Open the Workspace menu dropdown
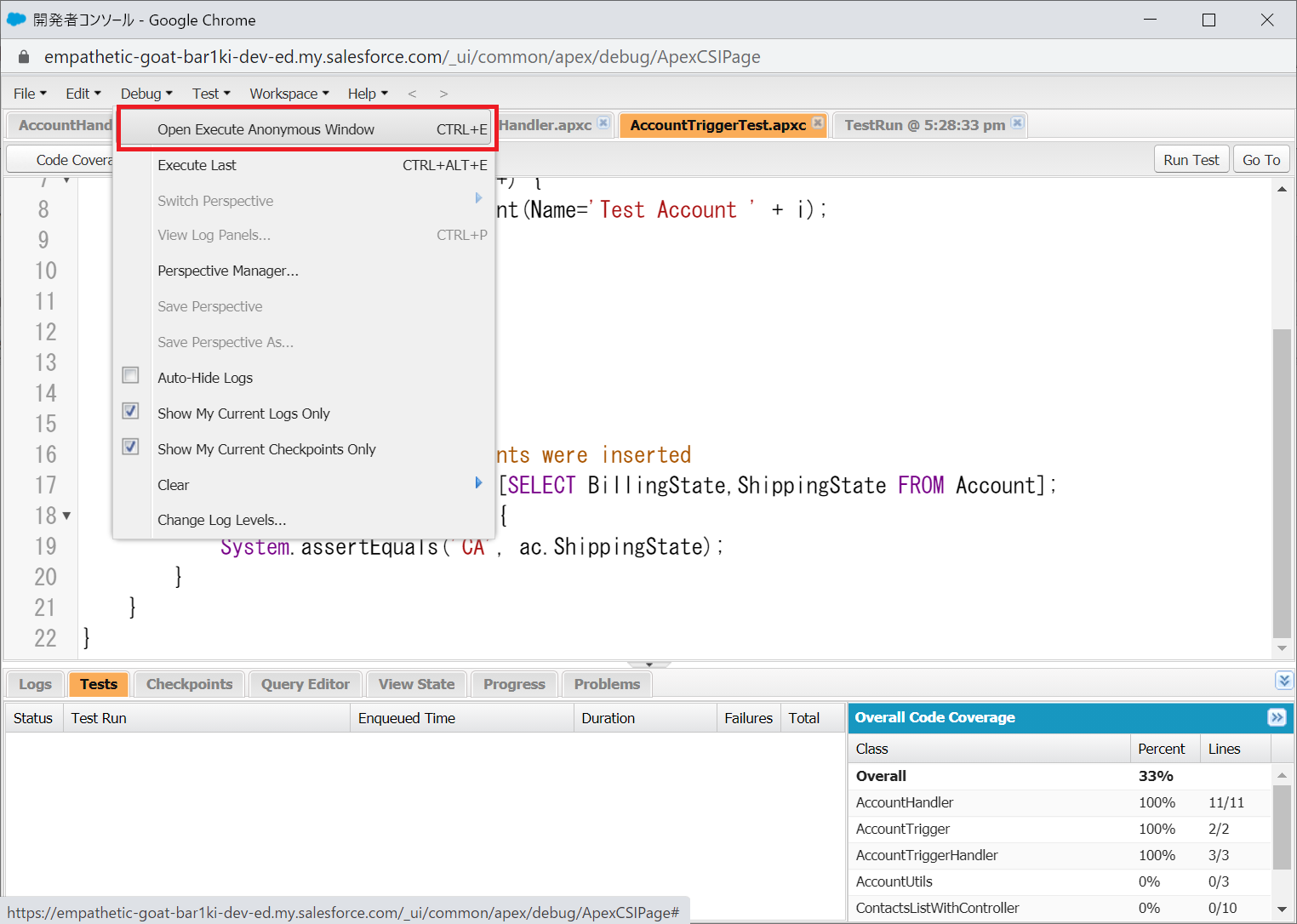This screenshot has width=1297, height=924. 289,94
